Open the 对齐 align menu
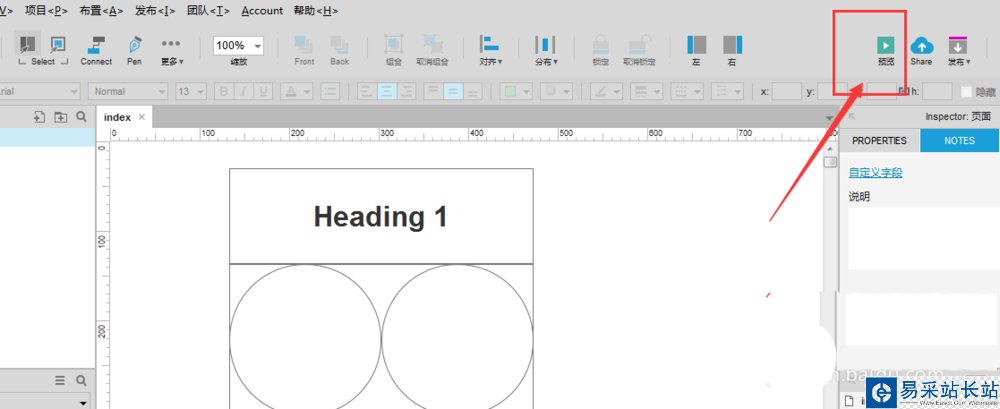This screenshot has height=409, width=1000. 490,50
